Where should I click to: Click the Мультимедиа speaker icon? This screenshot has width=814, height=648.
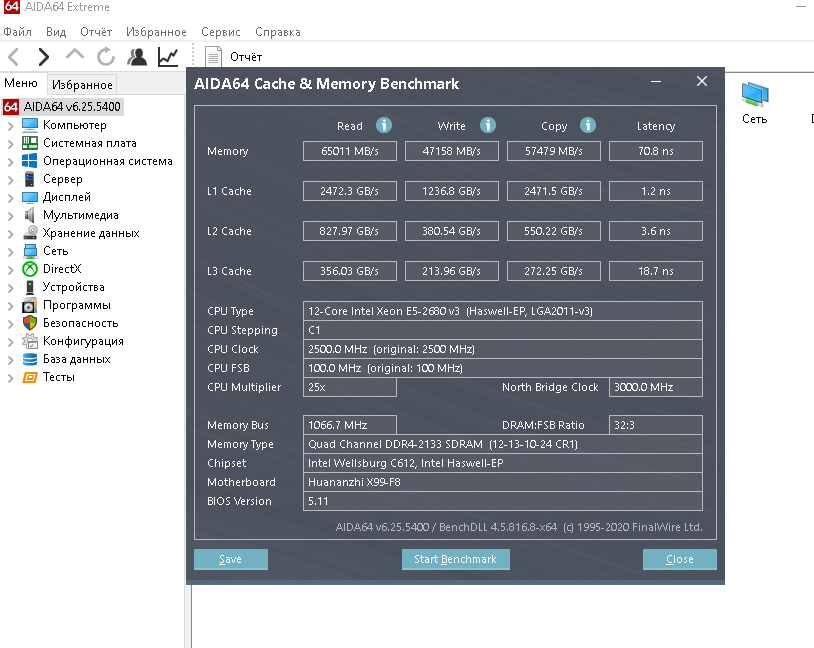(30, 214)
